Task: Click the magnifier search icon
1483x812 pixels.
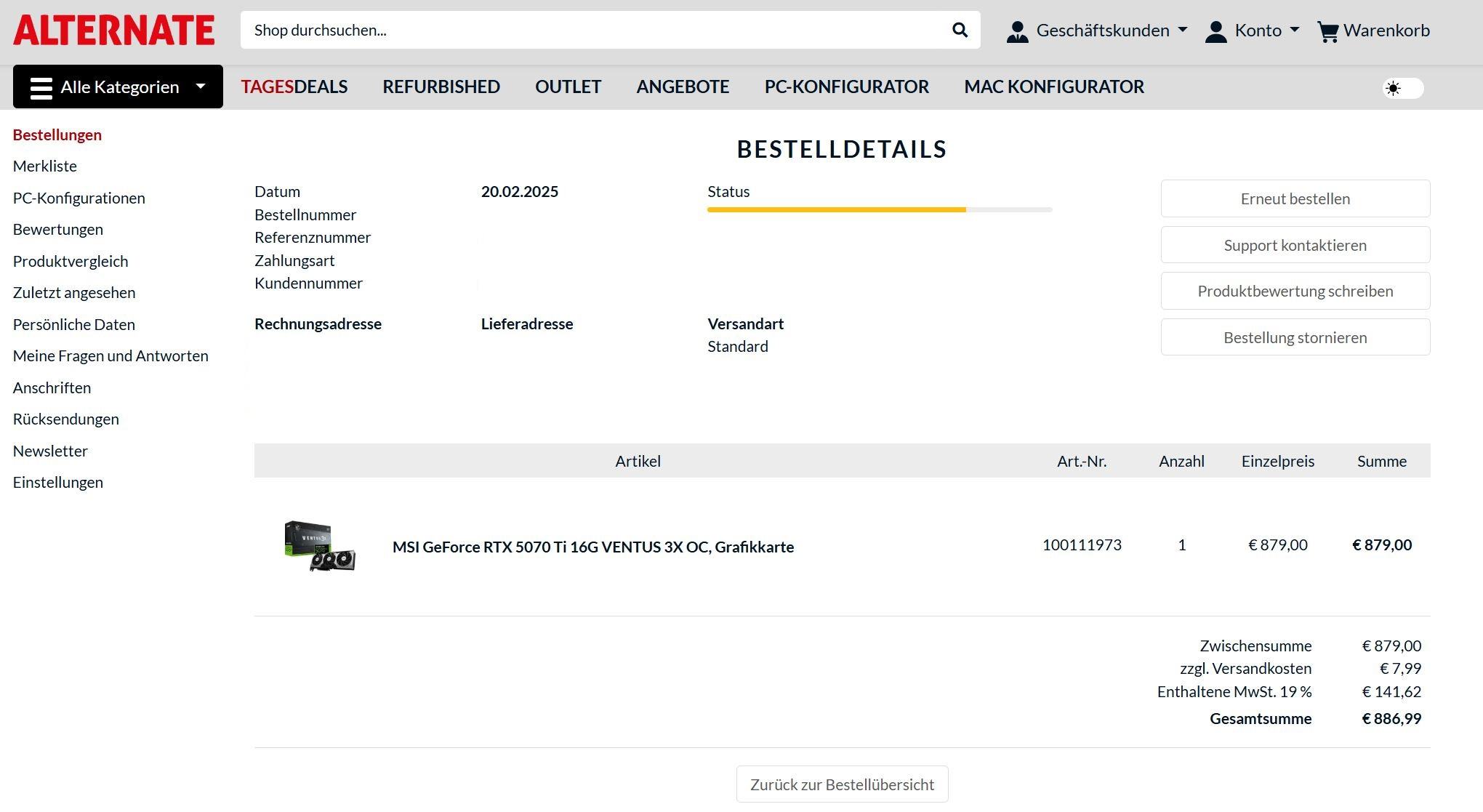Action: tap(960, 30)
